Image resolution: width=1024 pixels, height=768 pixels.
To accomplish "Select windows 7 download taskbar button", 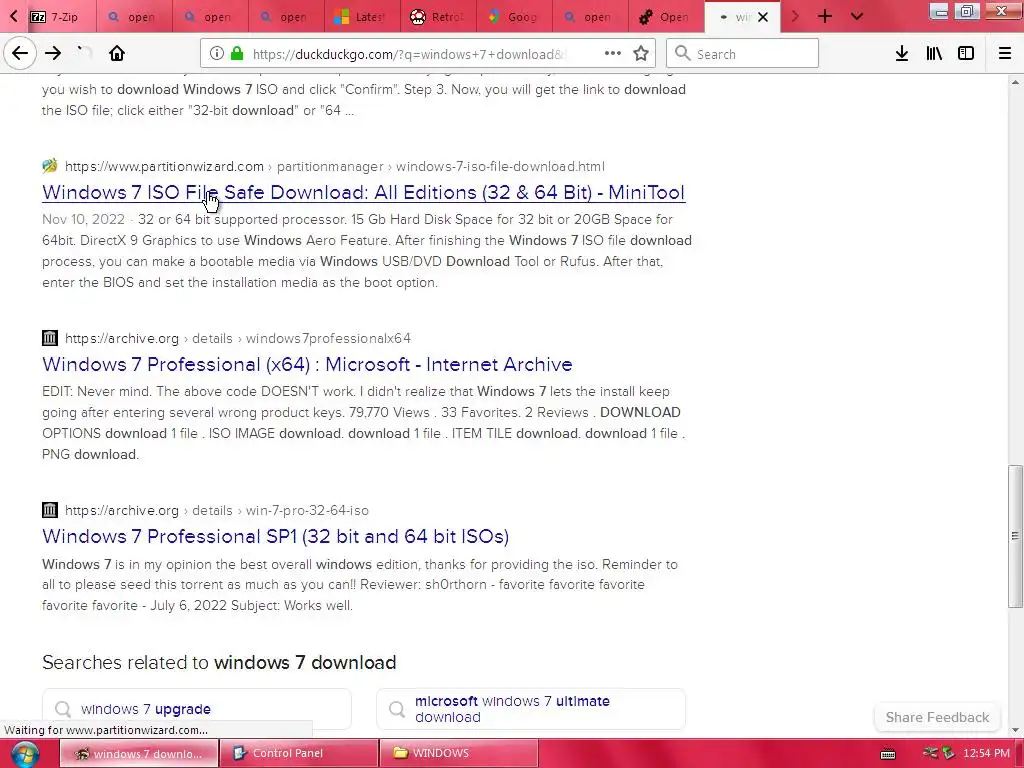I will [139, 753].
